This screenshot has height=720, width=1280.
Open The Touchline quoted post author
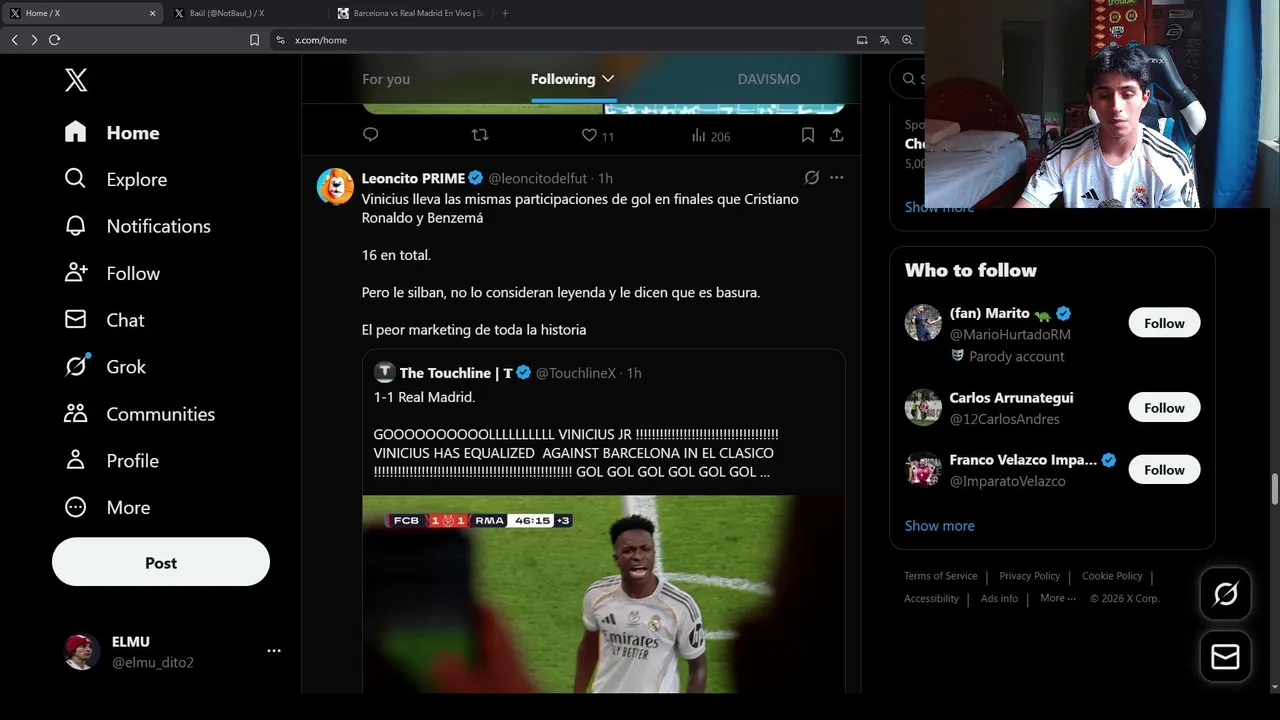click(456, 373)
